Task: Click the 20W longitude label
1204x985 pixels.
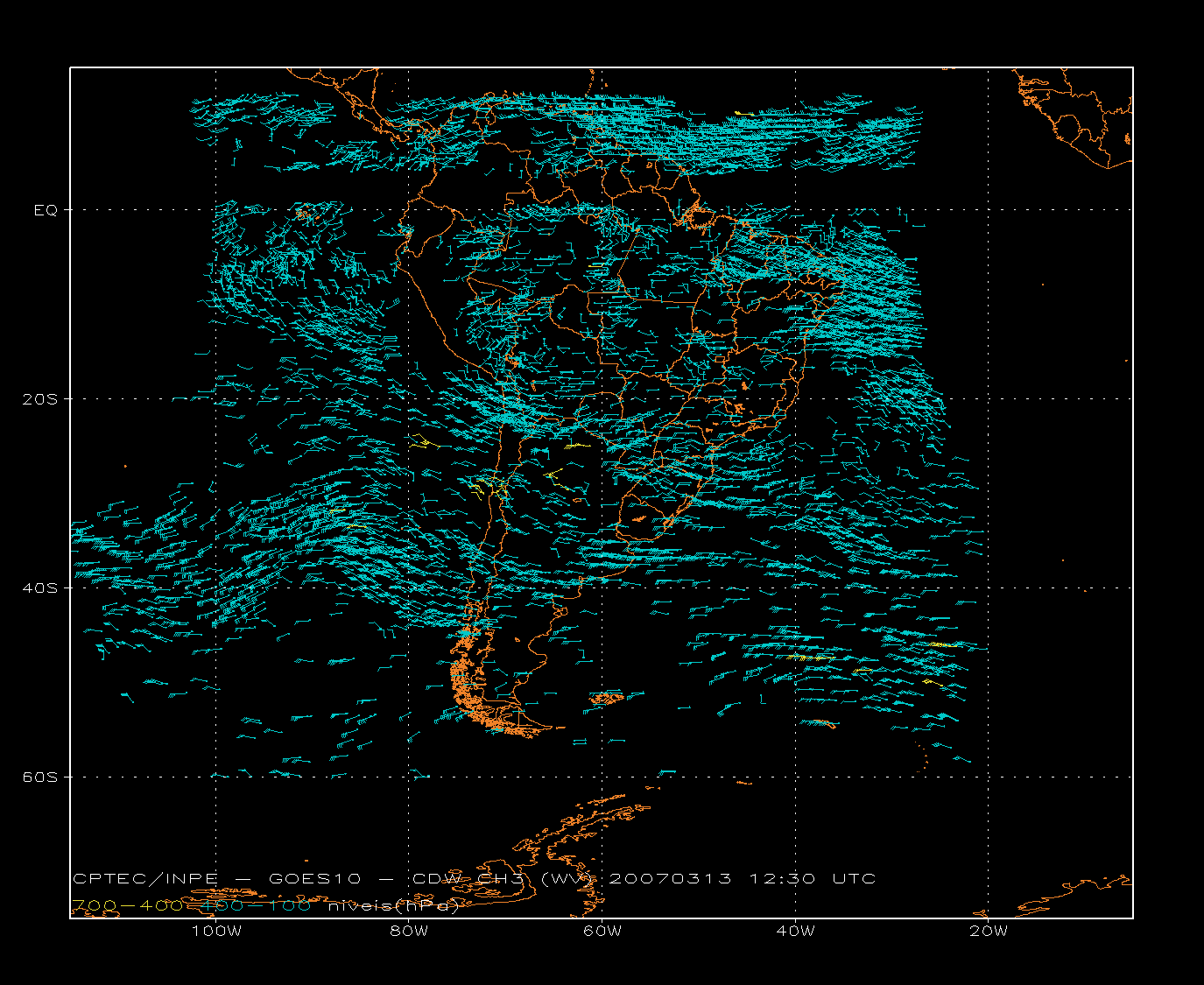Action: point(989,931)
